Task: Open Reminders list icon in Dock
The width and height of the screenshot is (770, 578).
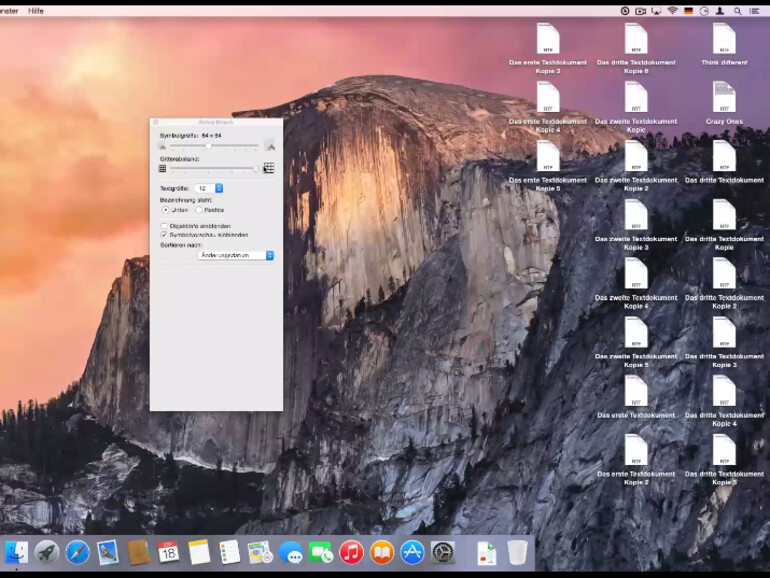Action: (229, 553)
